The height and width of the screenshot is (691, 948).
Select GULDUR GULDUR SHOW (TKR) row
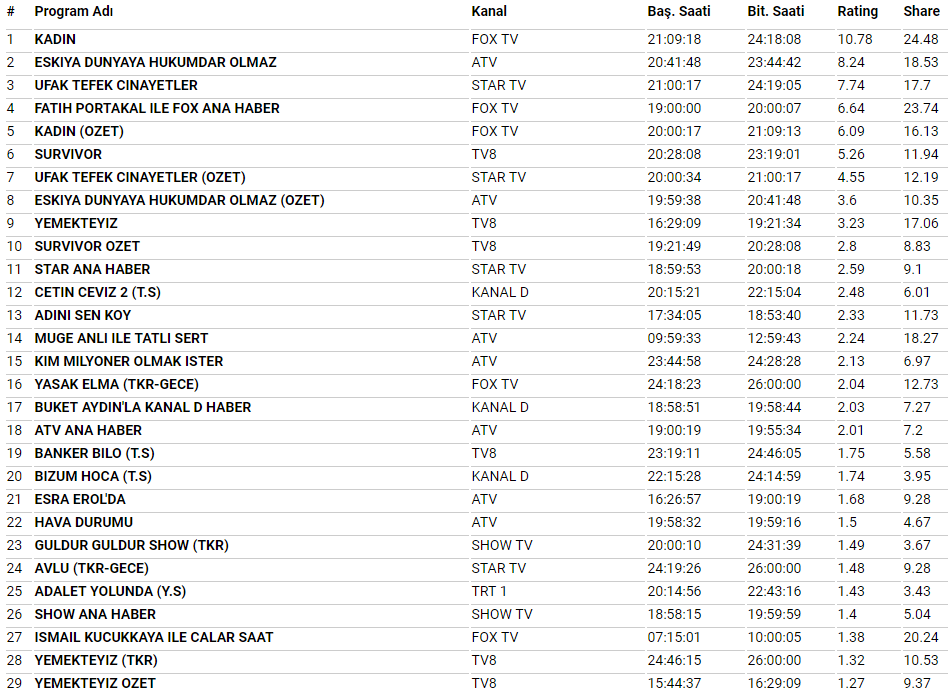[131, 545]
